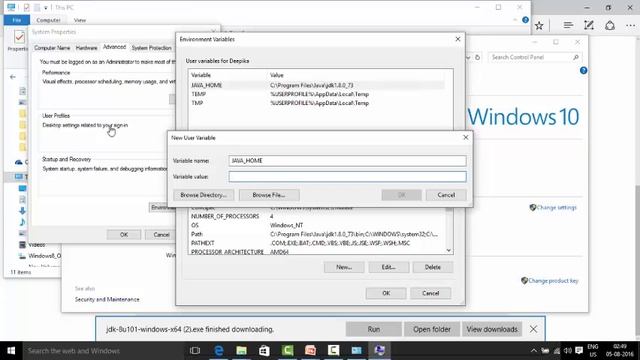Click Browse File button
The height and width of the screenshot is (360, 640).
pyautogui.click(x=269, y=195)
